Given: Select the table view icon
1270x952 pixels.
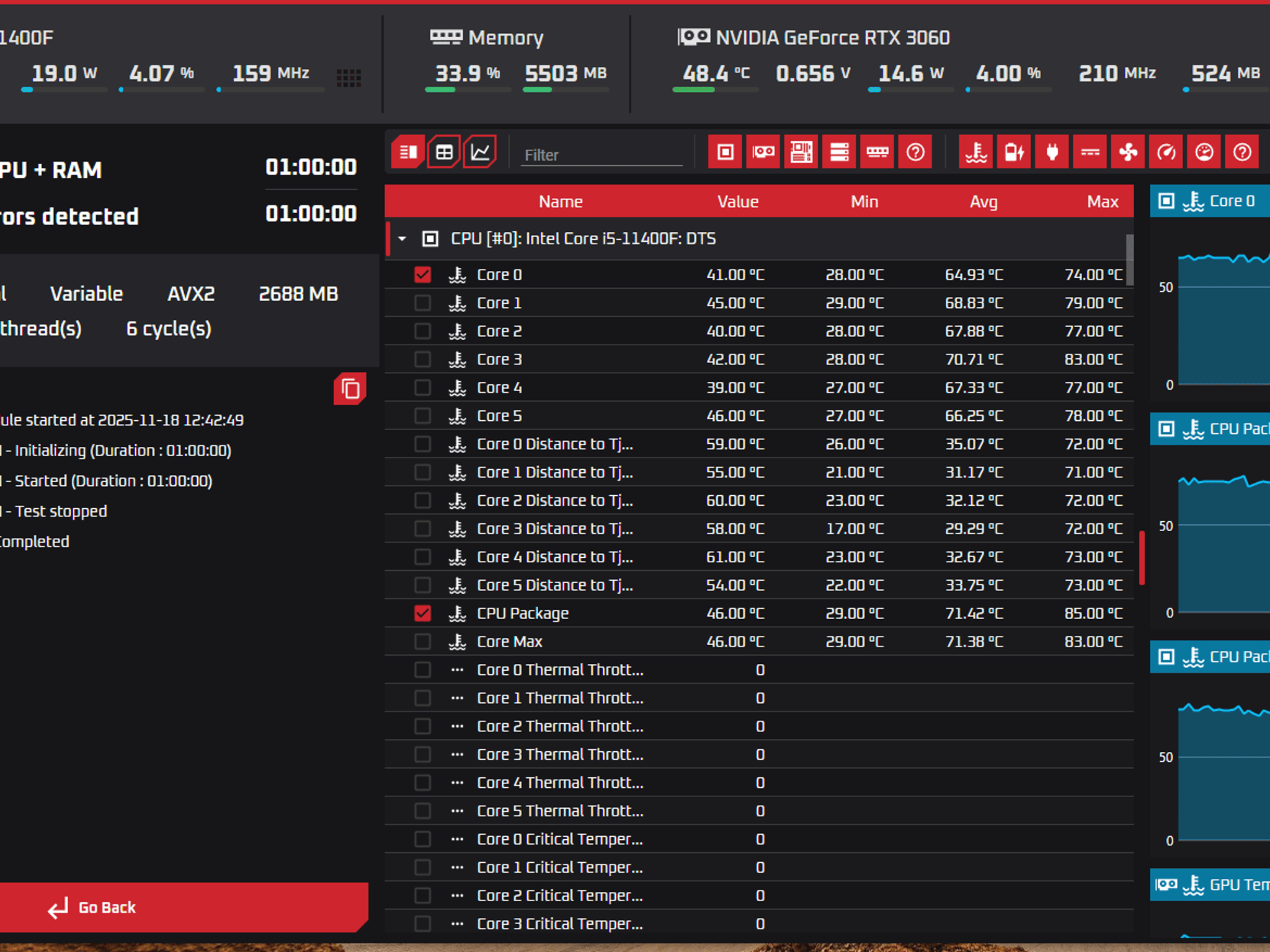Looking at the screenshot, I should (x=444, y=152).
